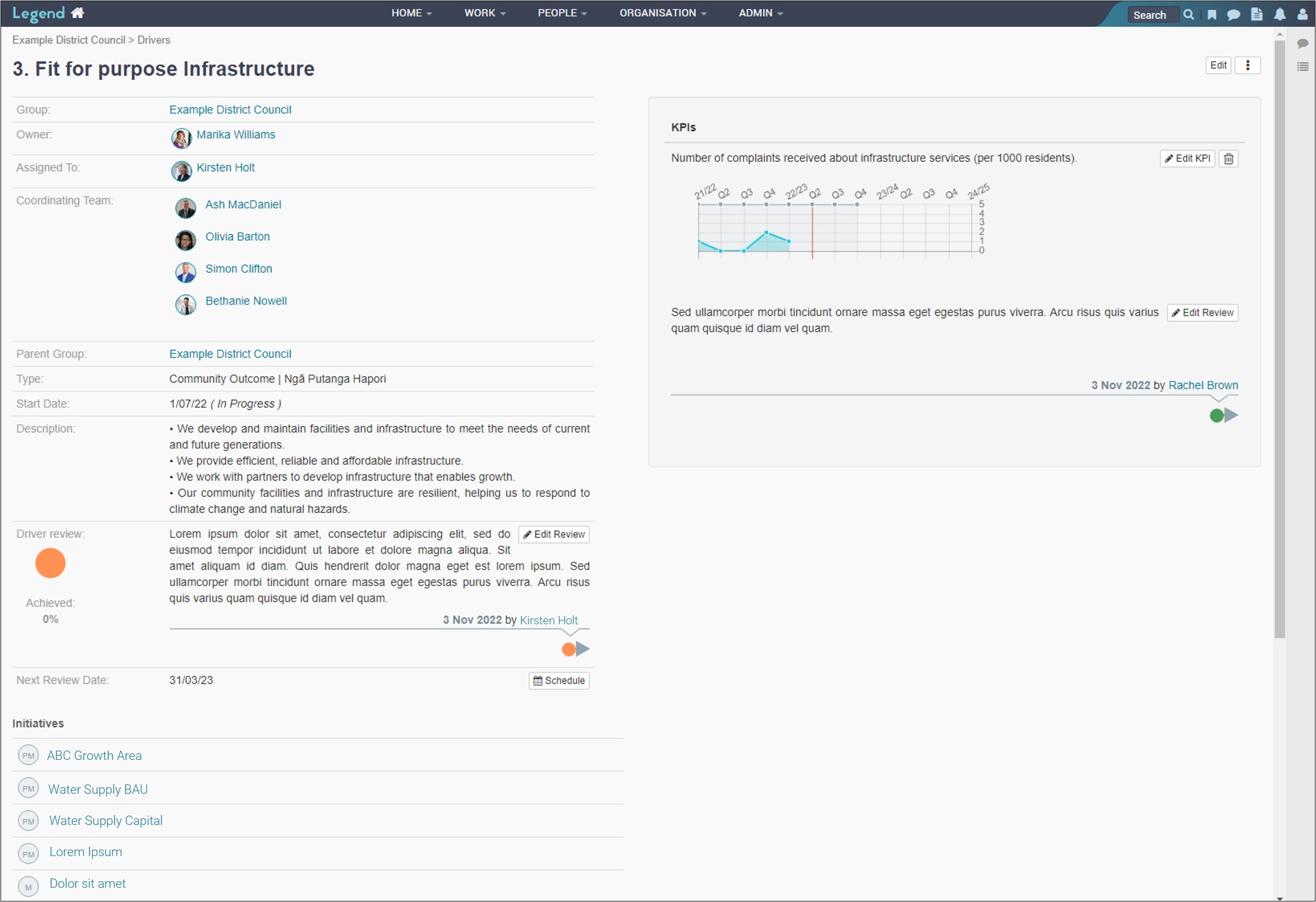Open the user profile icon
Screen dimensions: 1316x902
coord(1302,14)
